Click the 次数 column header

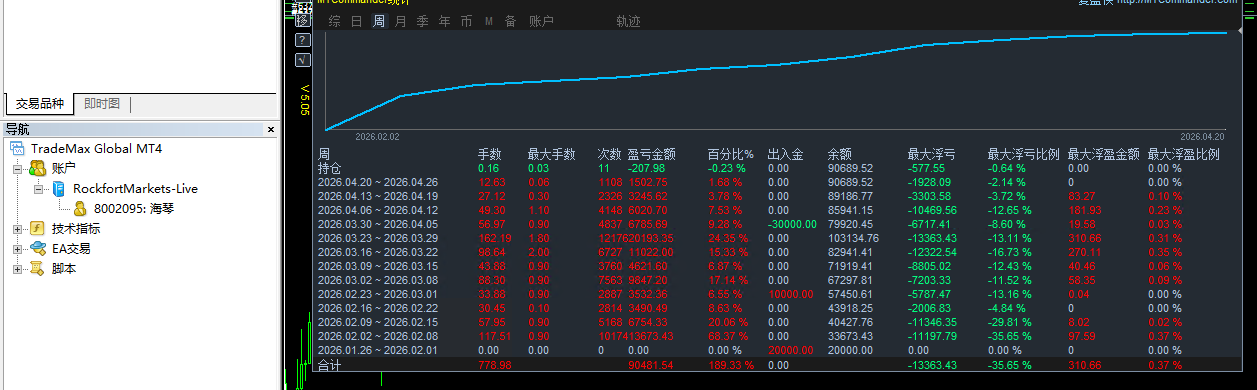coord(610,155)
